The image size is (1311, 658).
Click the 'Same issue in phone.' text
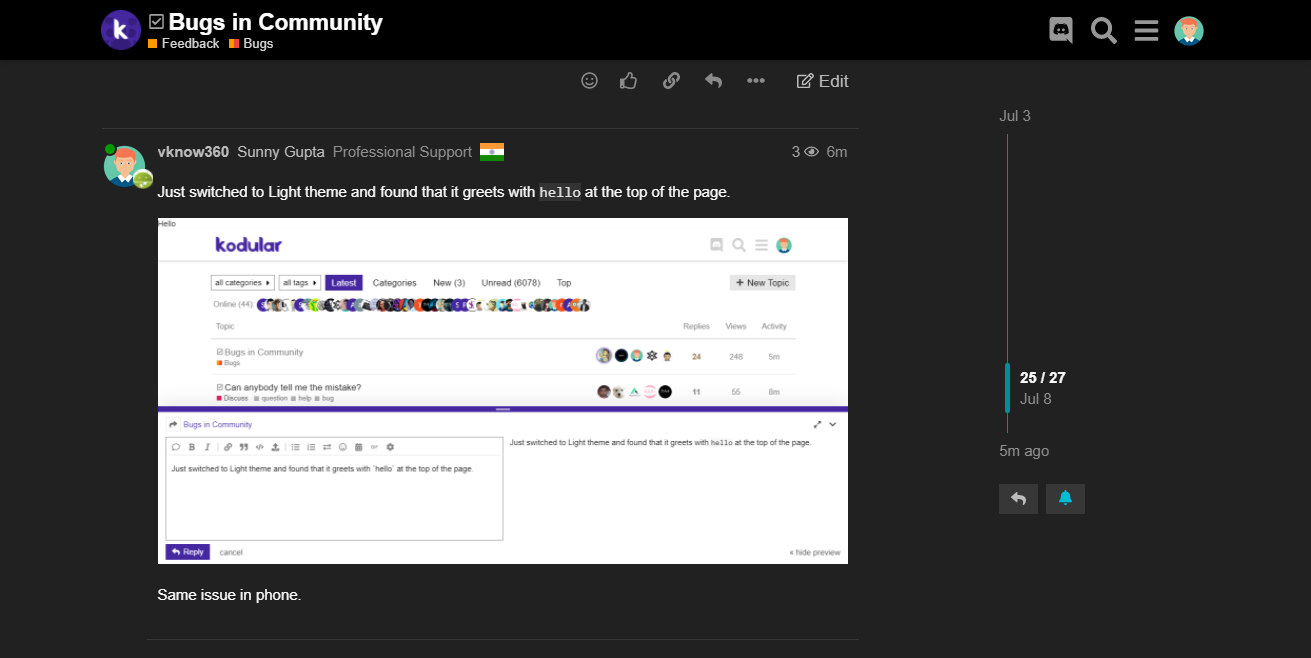229,595
